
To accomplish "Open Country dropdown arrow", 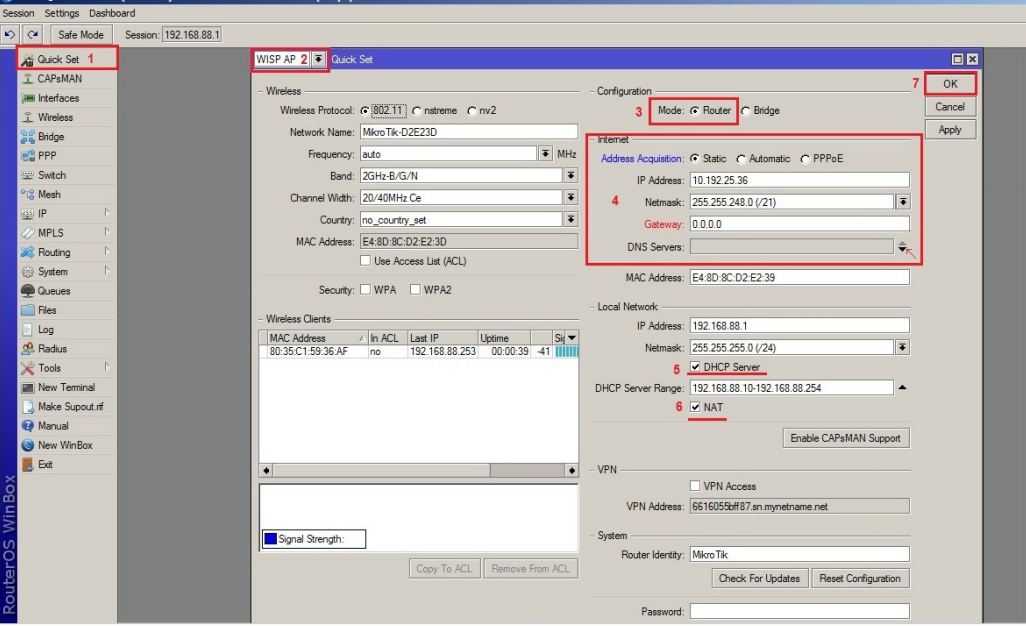I will pos(571,219).
